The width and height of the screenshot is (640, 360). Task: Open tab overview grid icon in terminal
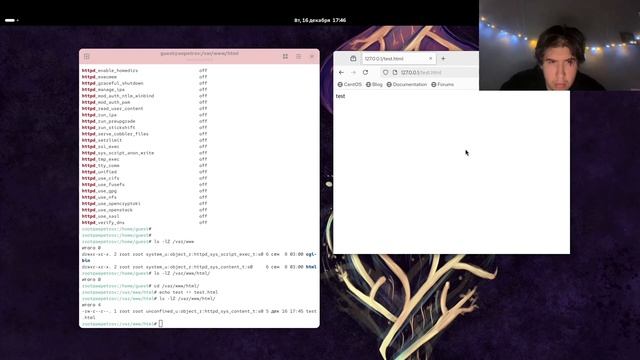coord(285,56)
